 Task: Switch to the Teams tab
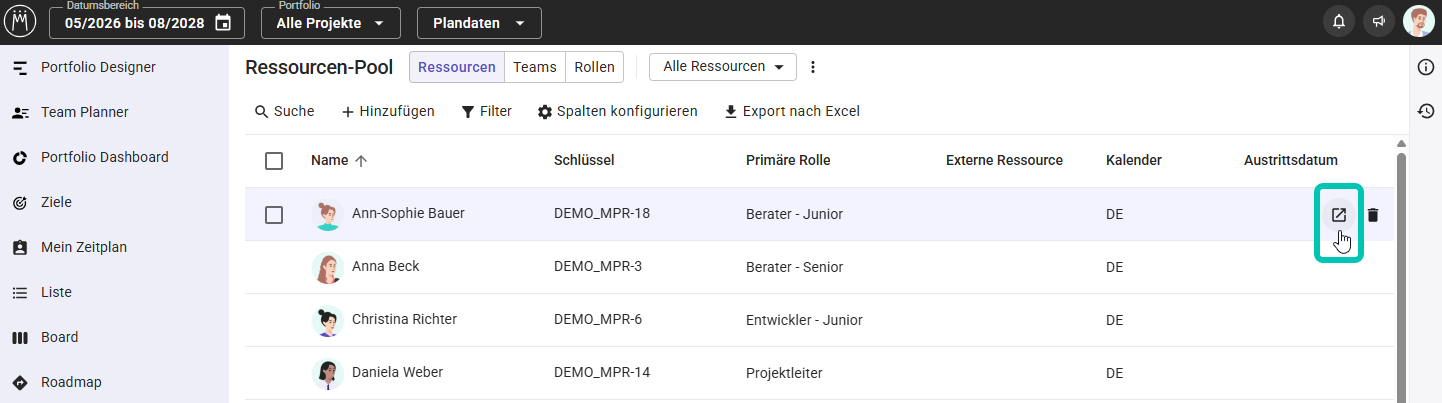(x=535, y=67)
